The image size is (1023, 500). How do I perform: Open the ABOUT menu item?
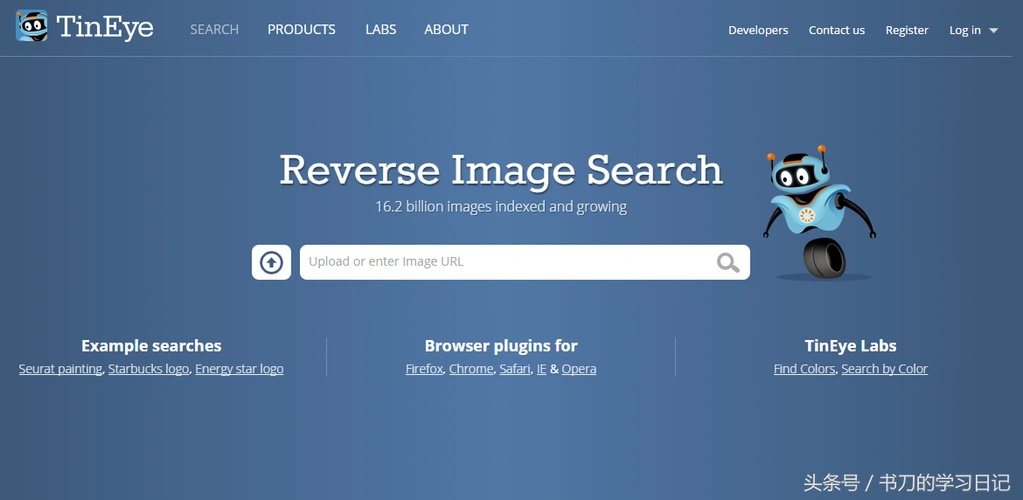click(x=446, y=29)
